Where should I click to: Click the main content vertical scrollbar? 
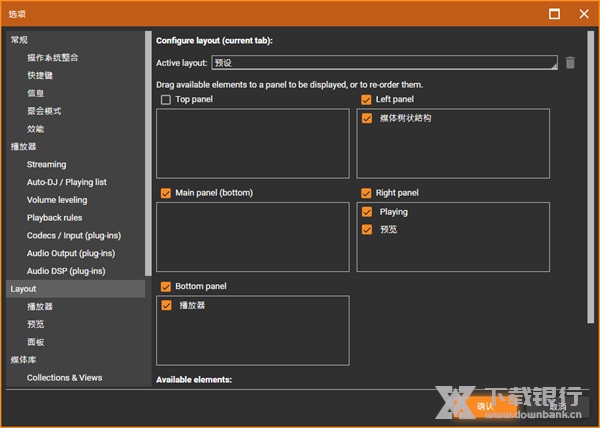click(x=590, y=180)
